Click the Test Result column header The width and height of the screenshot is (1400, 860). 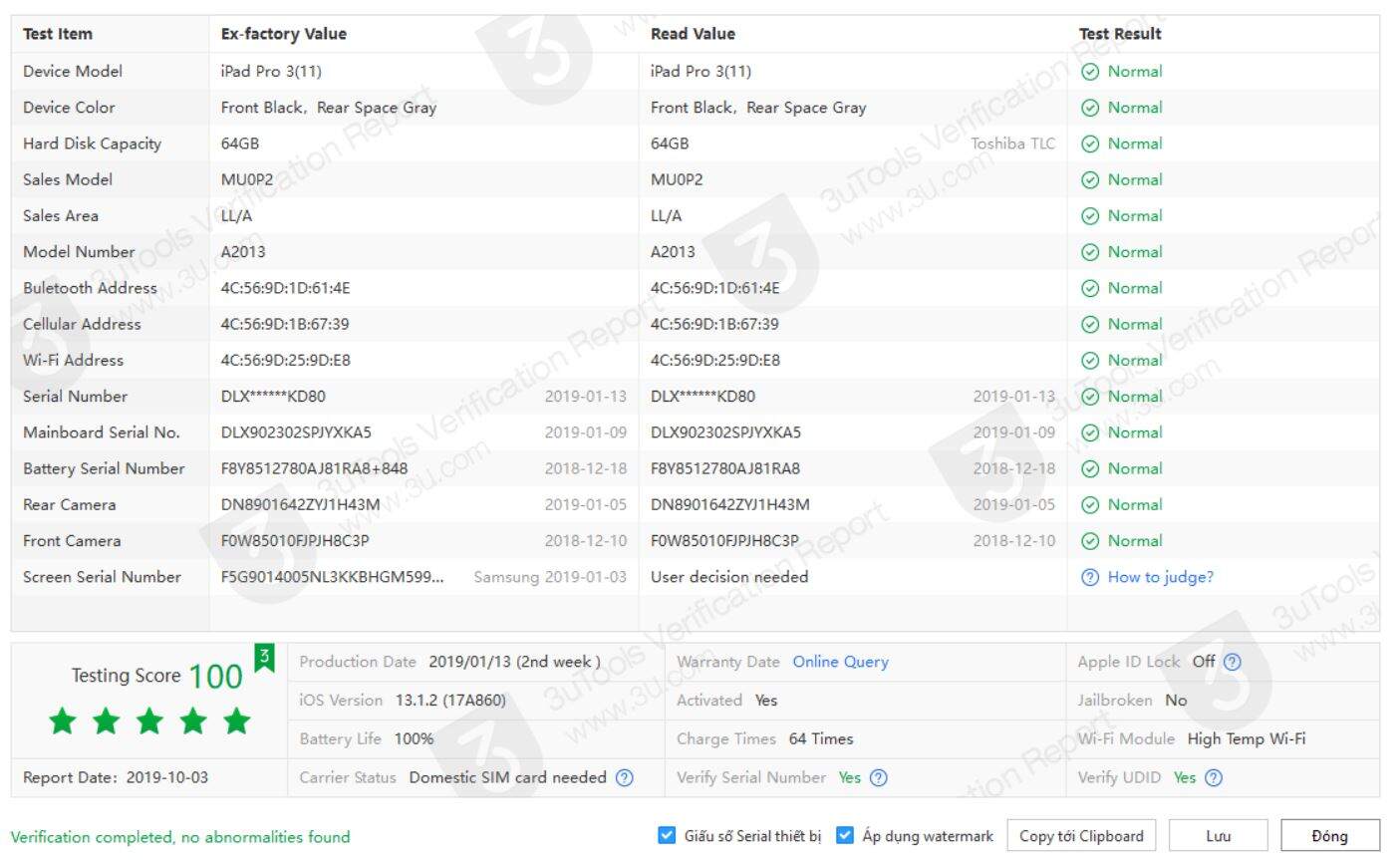[x=1120, y=34]
